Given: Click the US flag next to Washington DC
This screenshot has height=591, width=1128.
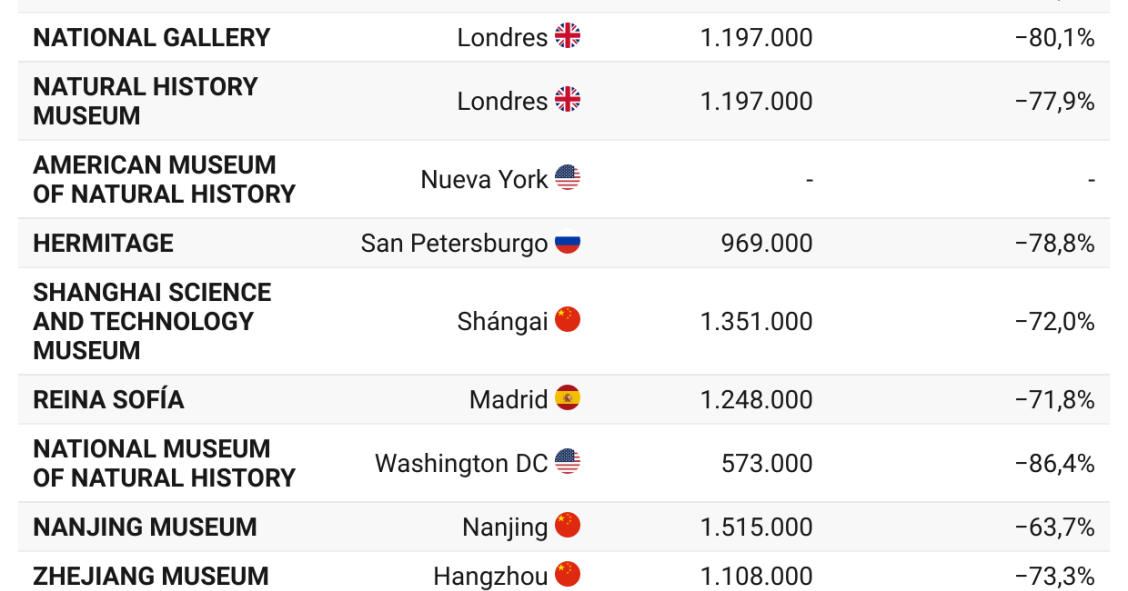Looking at the screenshot, I should pyautogui.click(x=567, y=463).
